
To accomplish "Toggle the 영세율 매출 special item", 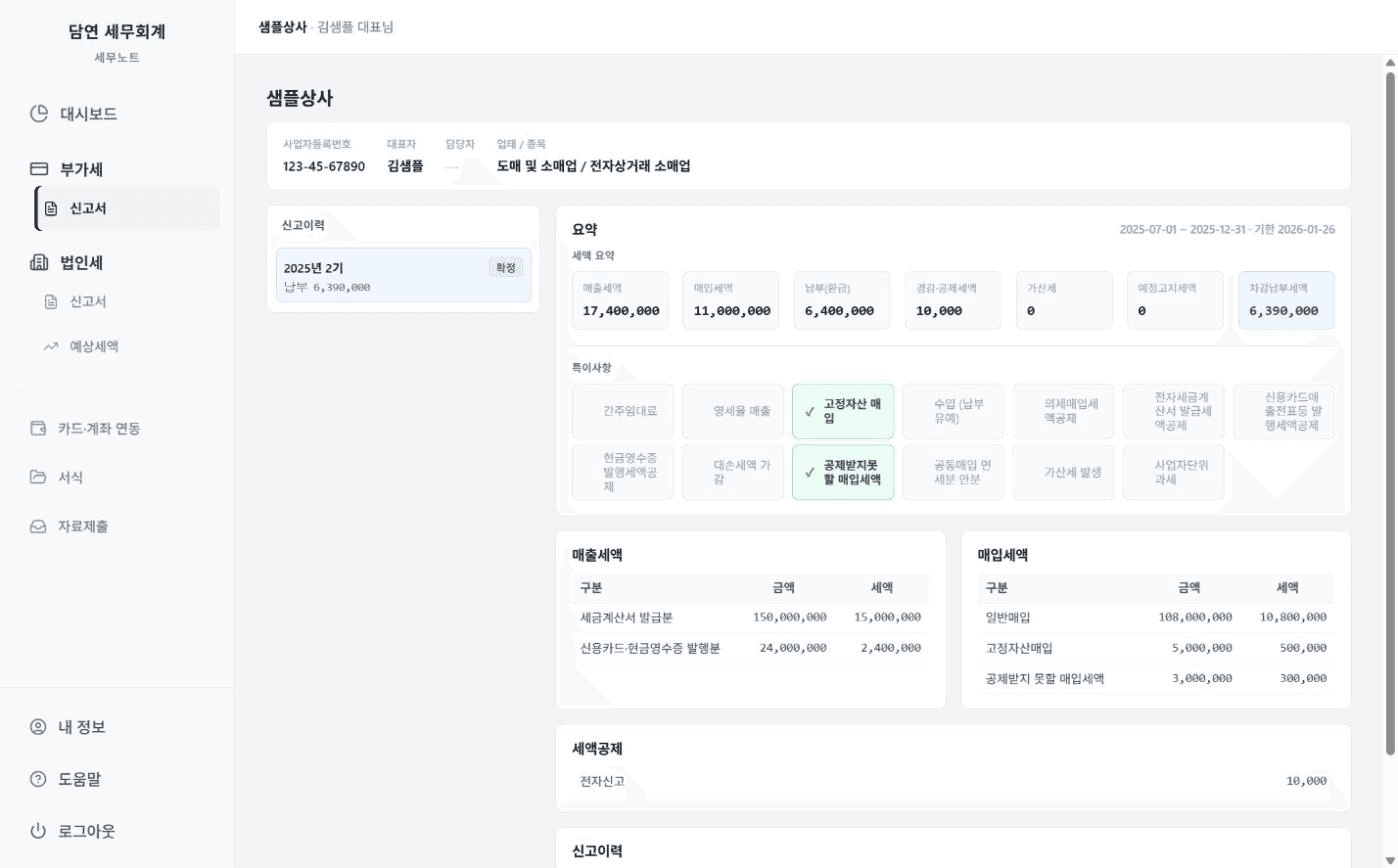I will (733, 411).
